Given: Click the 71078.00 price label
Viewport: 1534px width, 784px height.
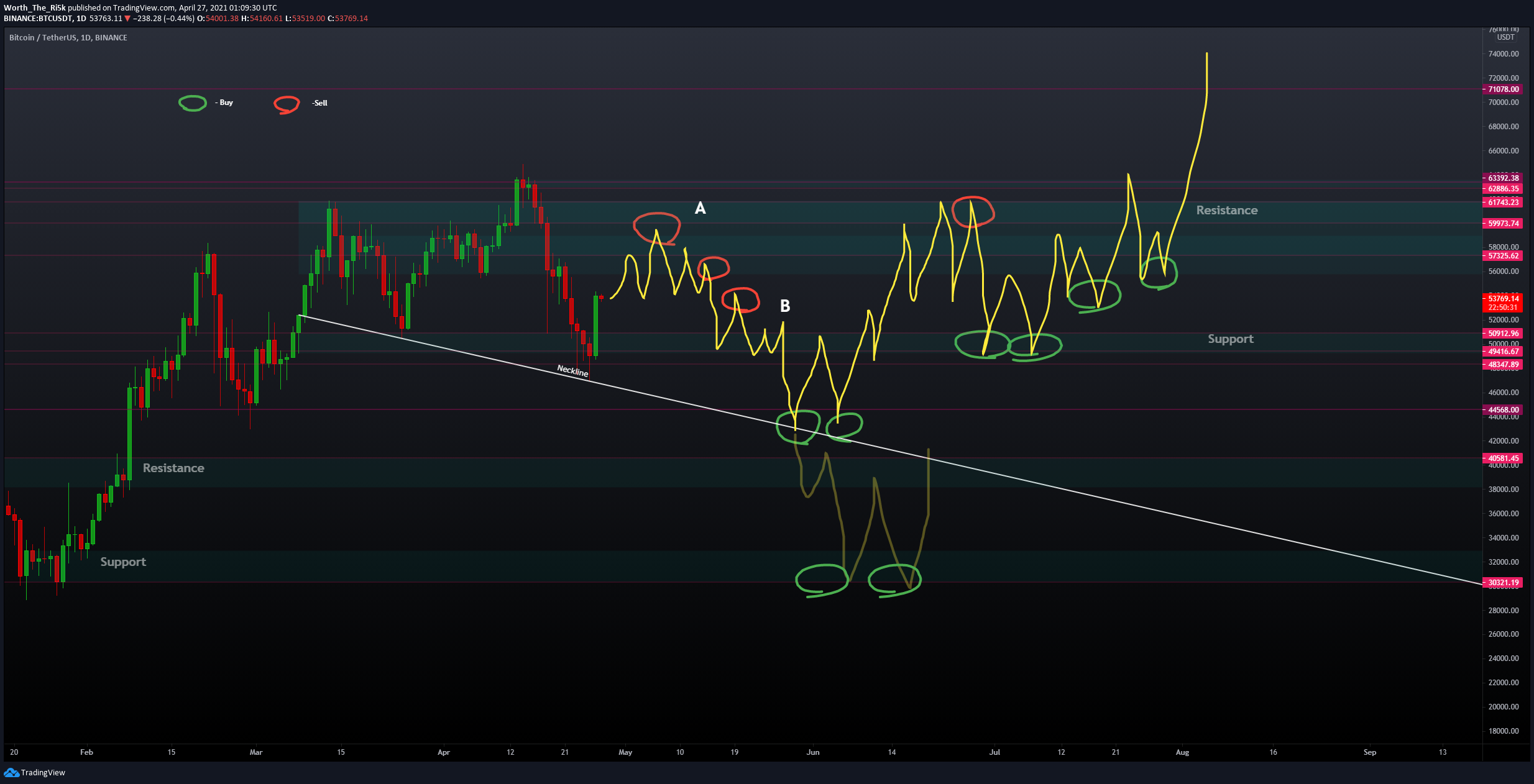Looking at the screenshot, I should pyautogui.click(x=1503, y=89).
